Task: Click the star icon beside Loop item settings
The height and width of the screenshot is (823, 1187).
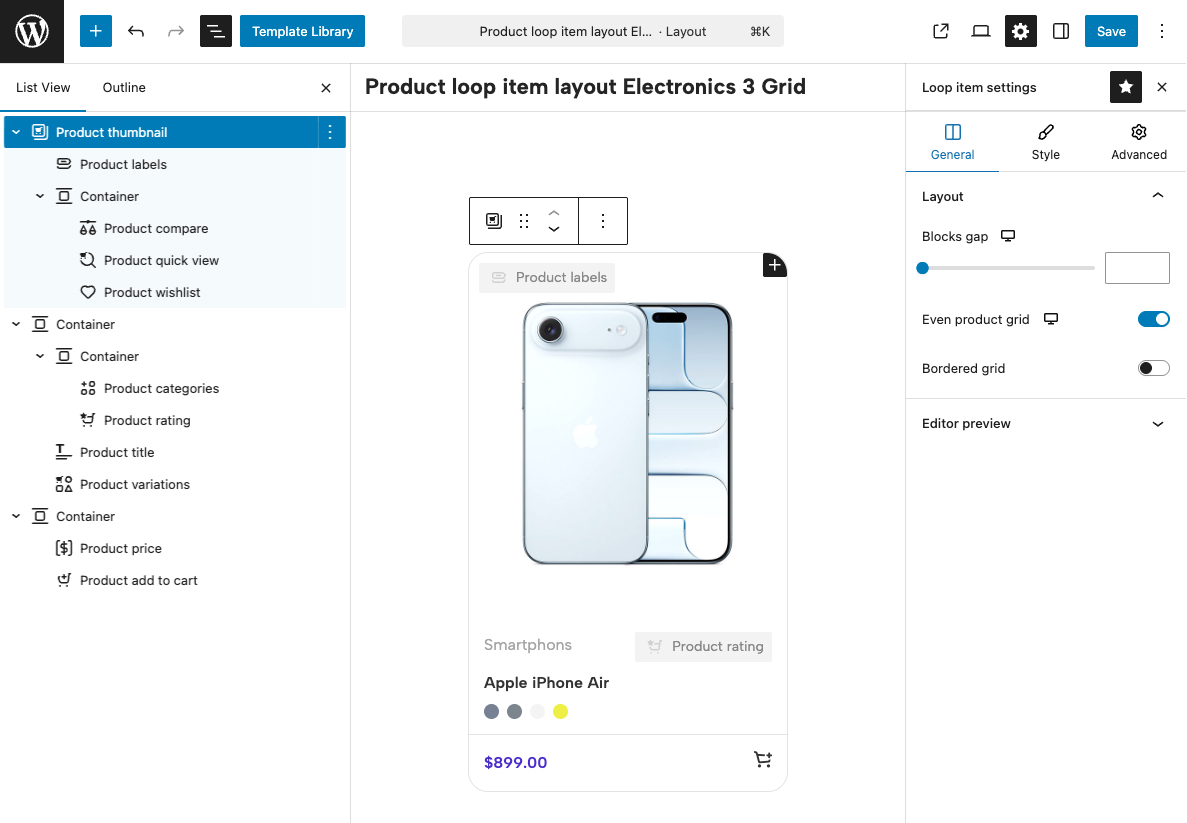Action: coord(1126,87)
